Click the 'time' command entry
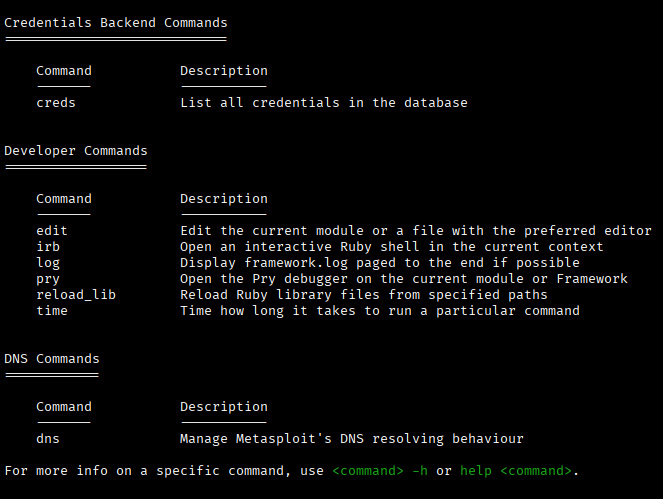 pyautogui.click(x=52, y=311)
